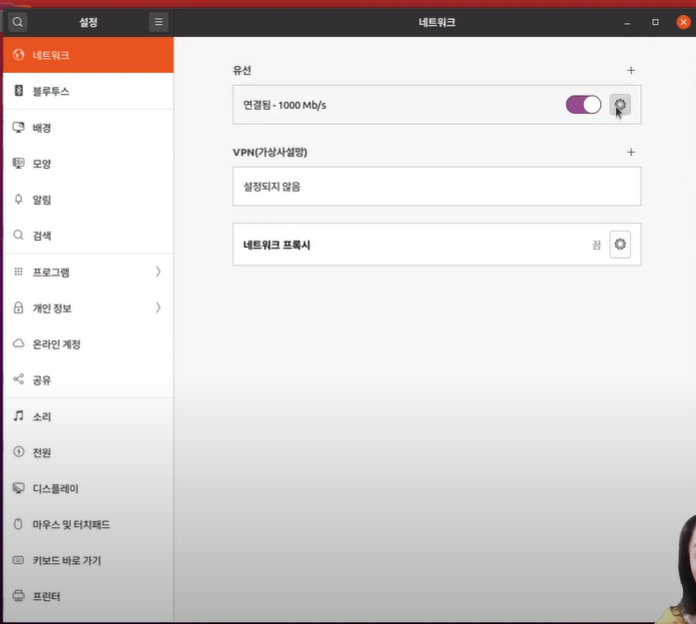This screenshot has height=624, width=696.
Task: Click the 모양 appearance icon
Action: point(18,163)
